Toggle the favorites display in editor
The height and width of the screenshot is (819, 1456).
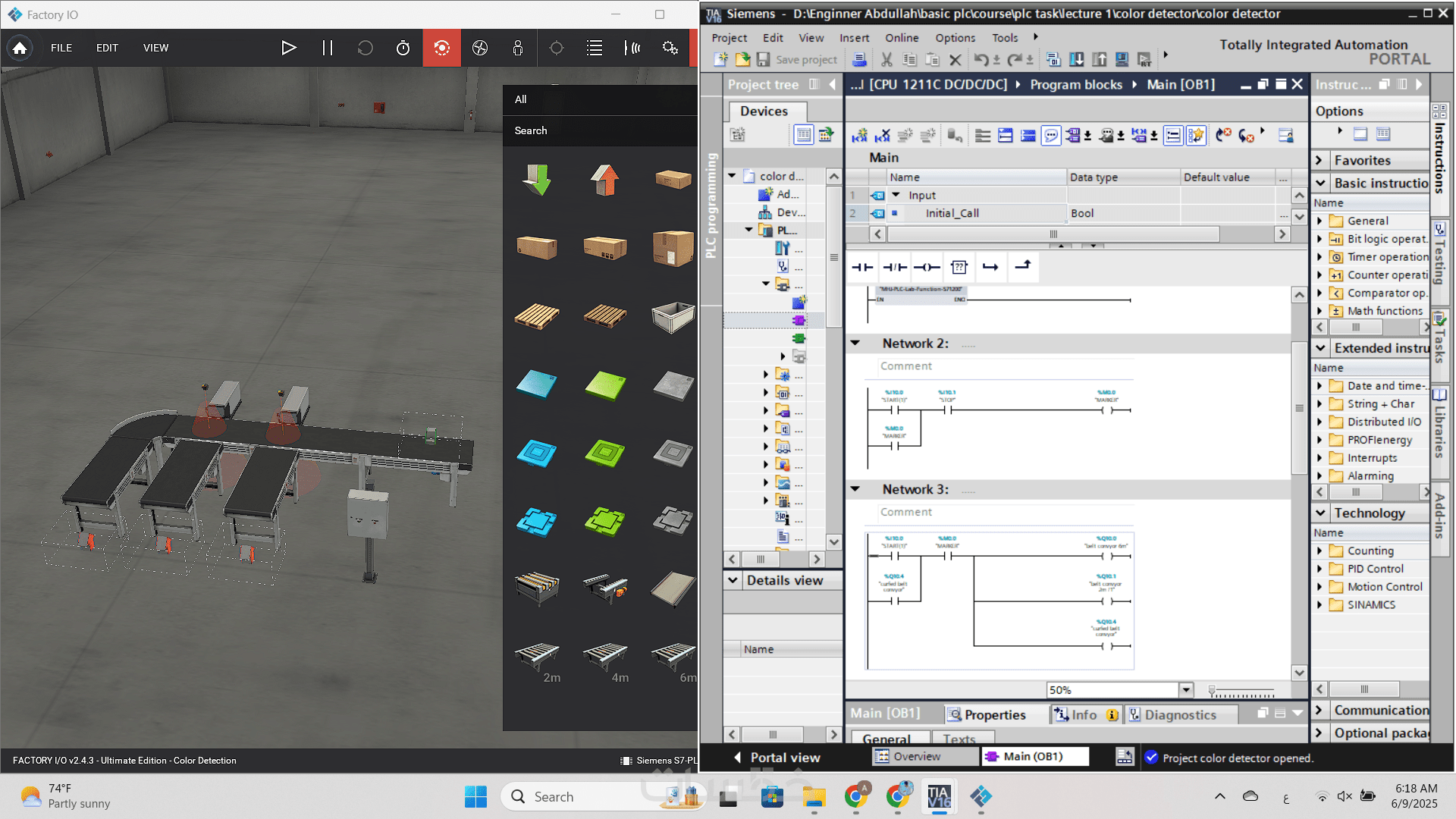coord(1196,136)
